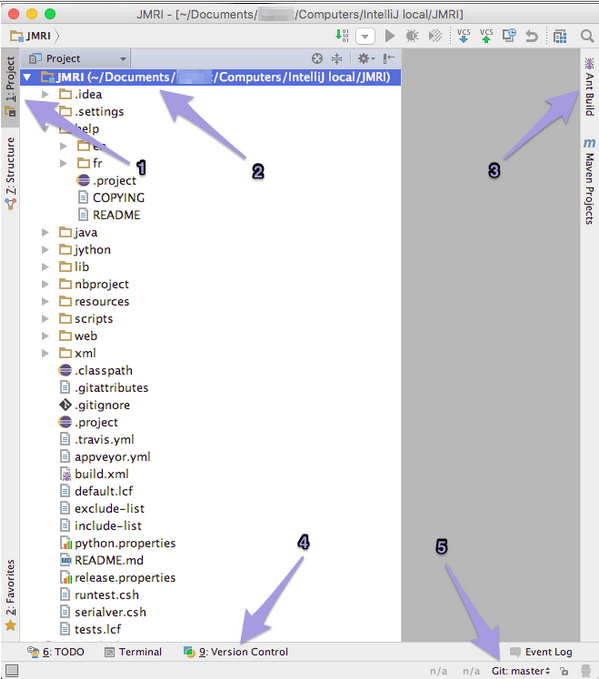Click the Git: master branch widget

coord(521,671)
